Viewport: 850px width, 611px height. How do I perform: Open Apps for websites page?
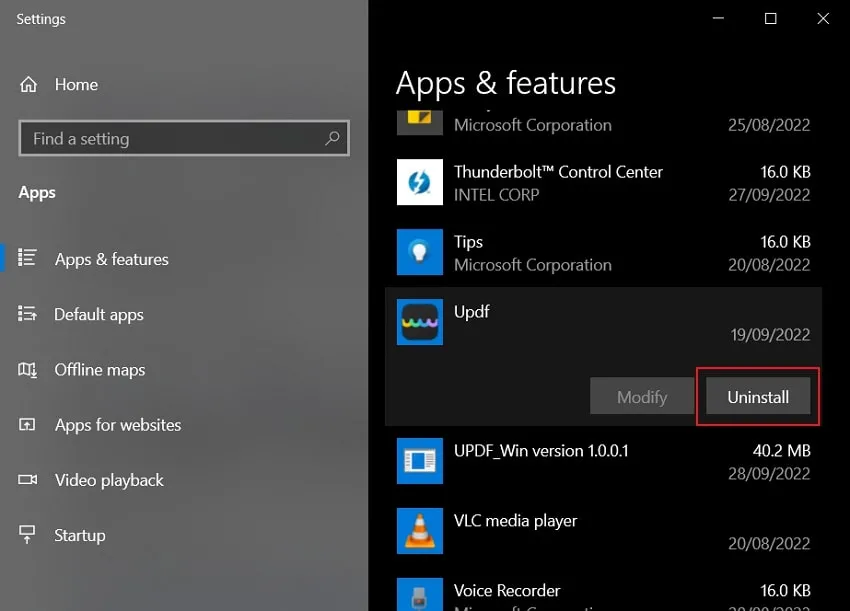click(x=118, y=425)
